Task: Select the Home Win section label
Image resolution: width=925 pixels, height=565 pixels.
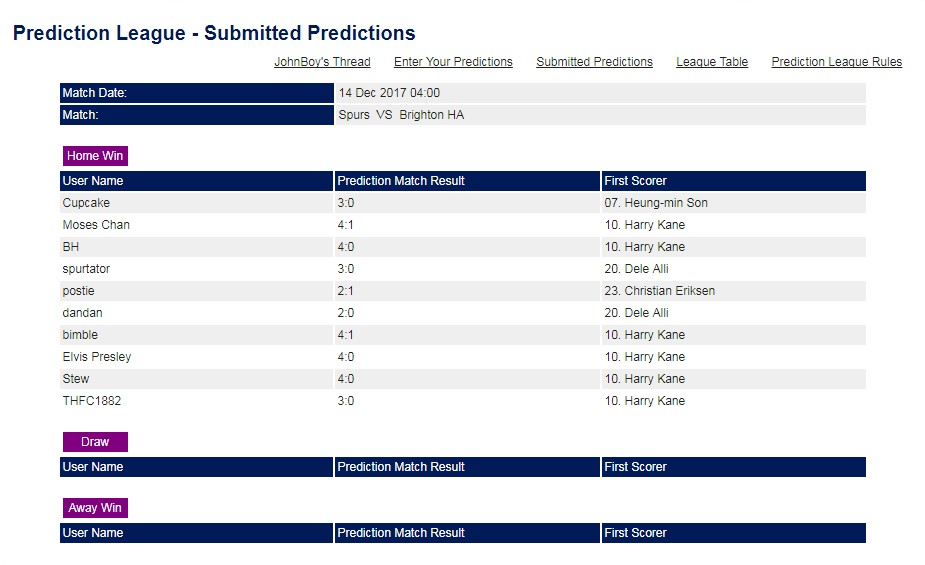Action: point(95,156)
